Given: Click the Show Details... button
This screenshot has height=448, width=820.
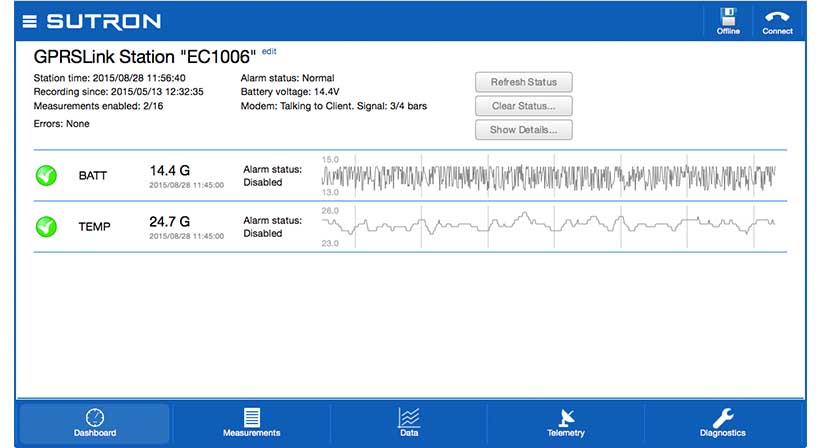Looking at the screenshot, I should click(x=523, y=130).
